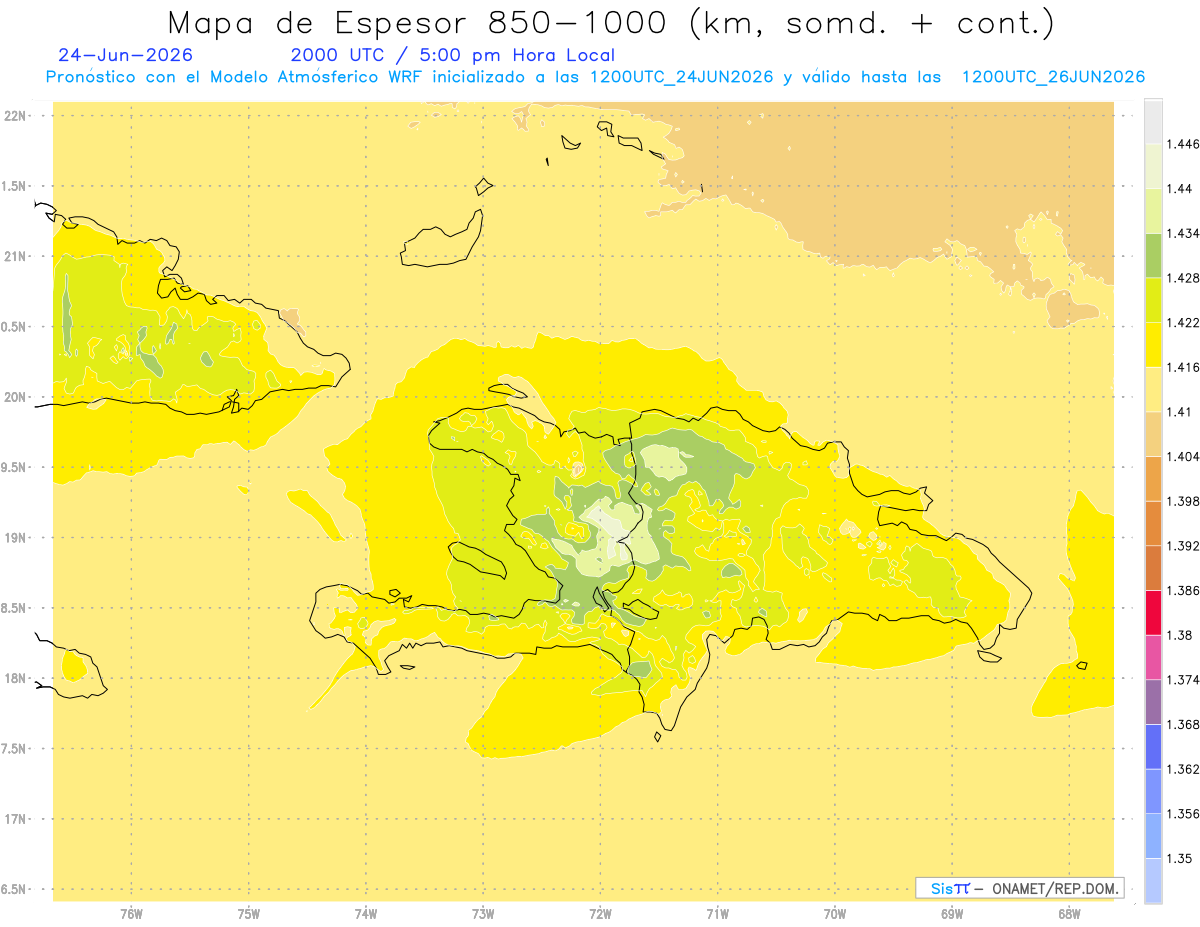Click the 18N latitude label

point(16,679)
